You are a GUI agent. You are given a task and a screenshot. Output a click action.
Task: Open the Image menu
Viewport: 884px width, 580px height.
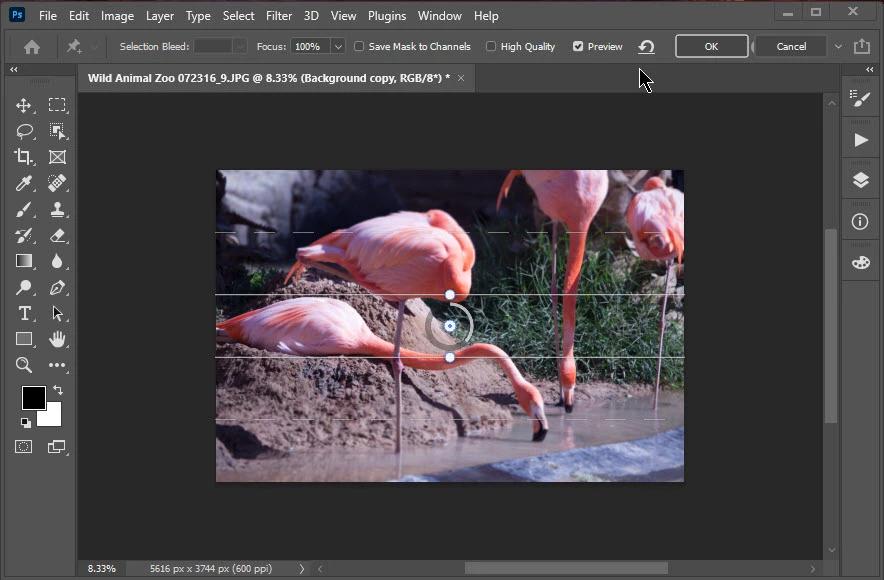(x=117, y=16)
